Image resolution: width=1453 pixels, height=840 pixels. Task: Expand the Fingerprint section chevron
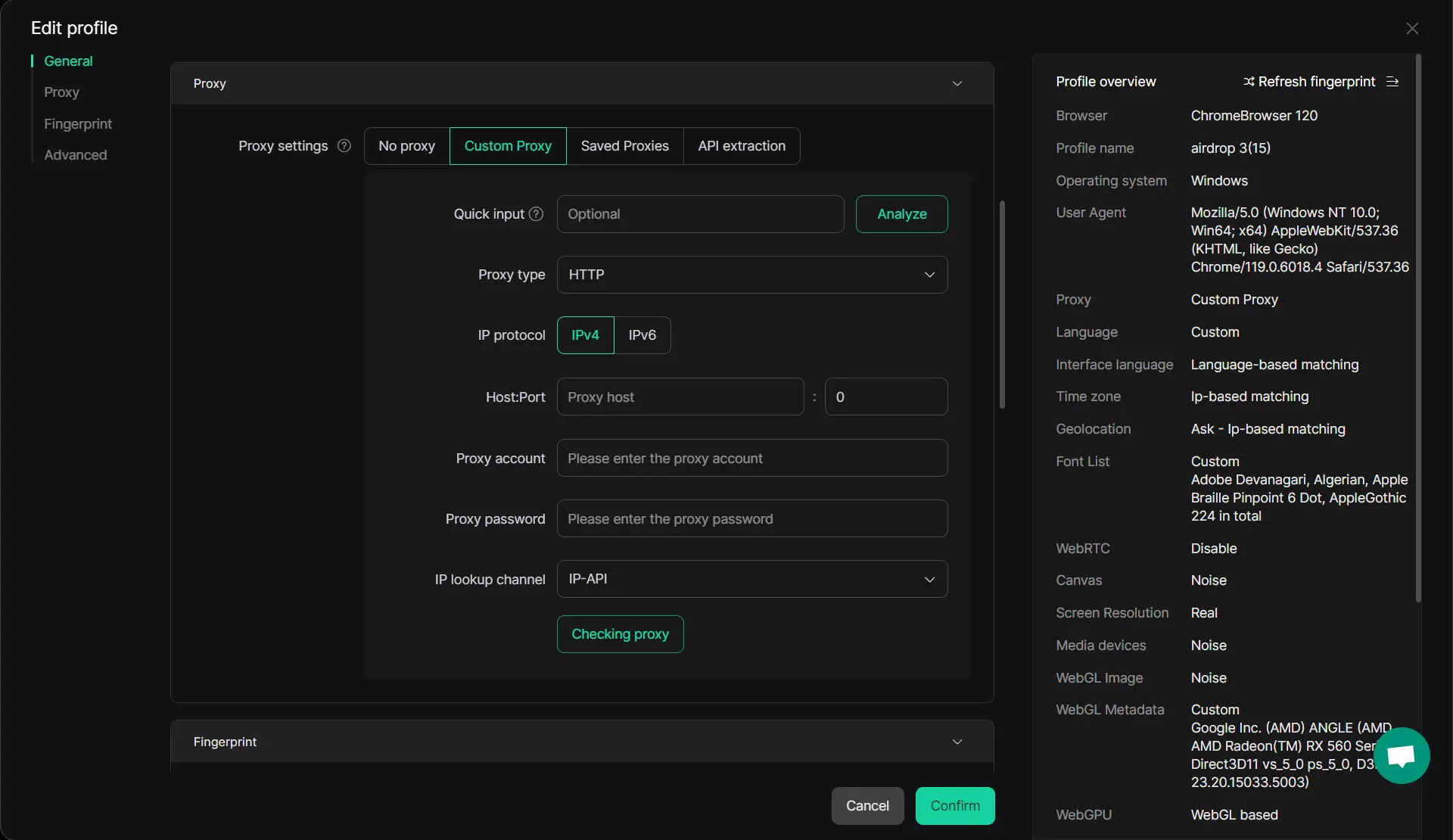[x=957, y=742]
